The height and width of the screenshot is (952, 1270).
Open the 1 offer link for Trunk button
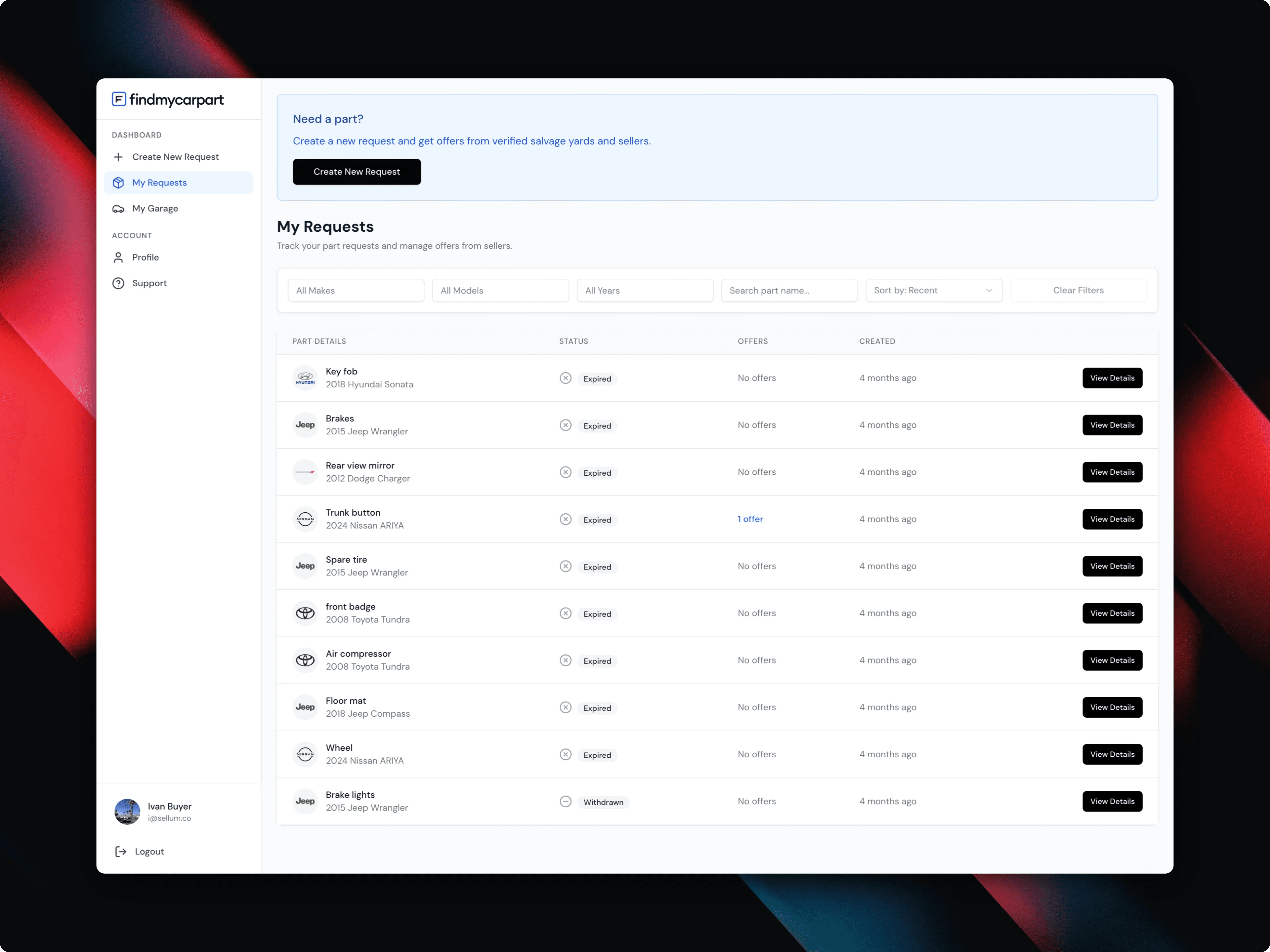pos(750,519)
